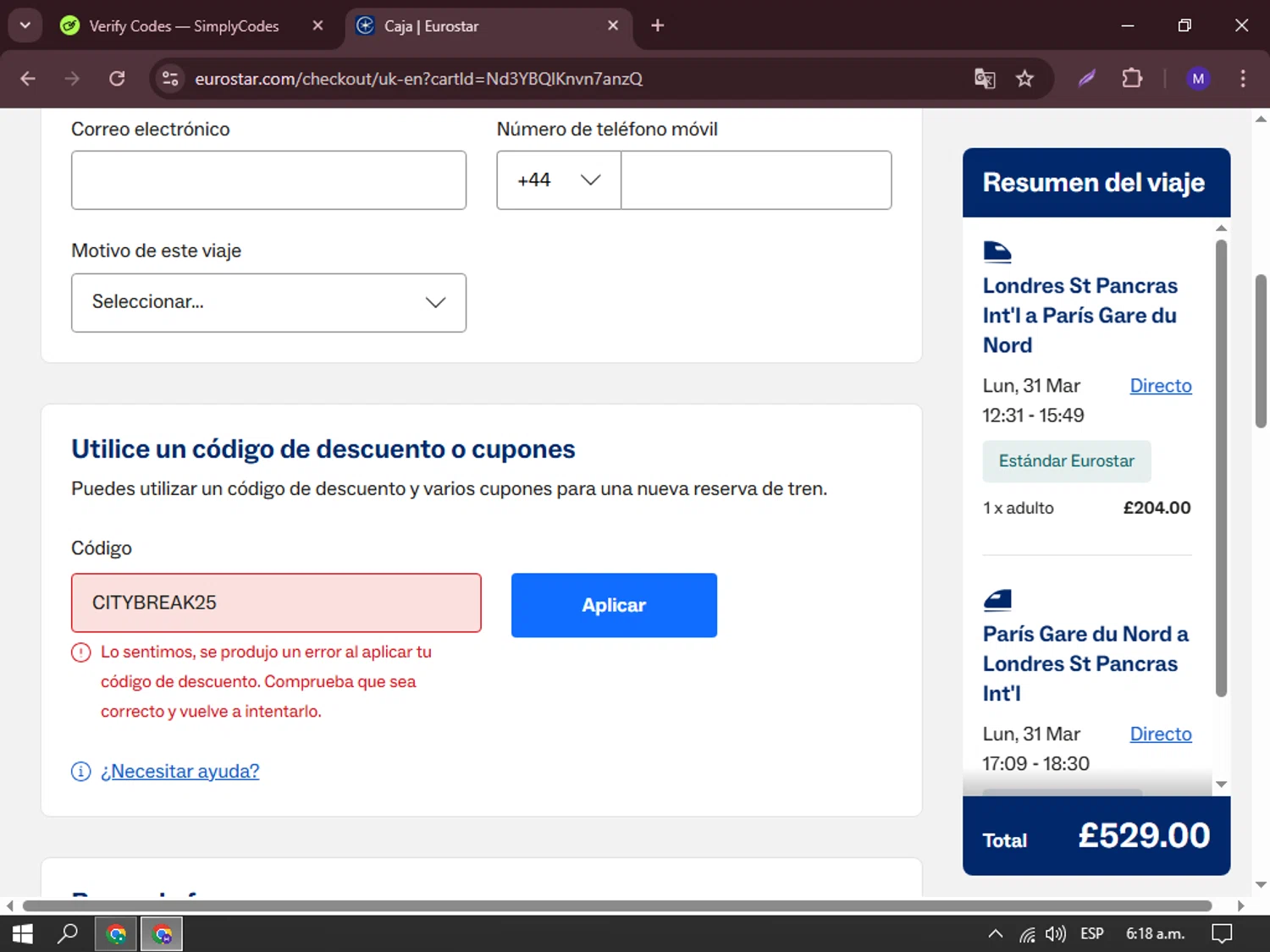
Task: Click the Aplicar button
Action: (x=614, y=605)
